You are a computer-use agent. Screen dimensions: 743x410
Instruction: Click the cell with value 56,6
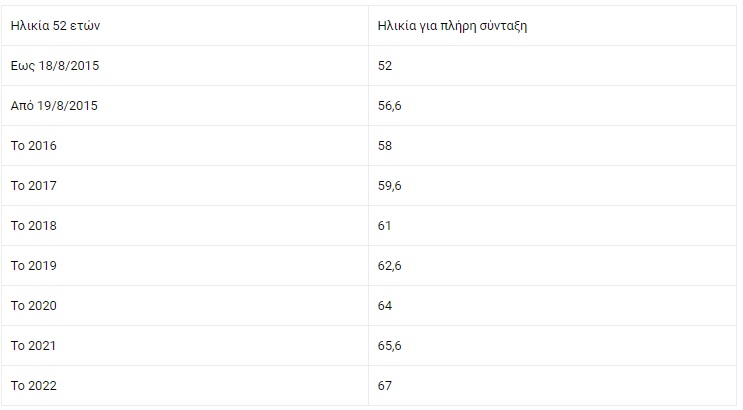click(x=390, y=105)
